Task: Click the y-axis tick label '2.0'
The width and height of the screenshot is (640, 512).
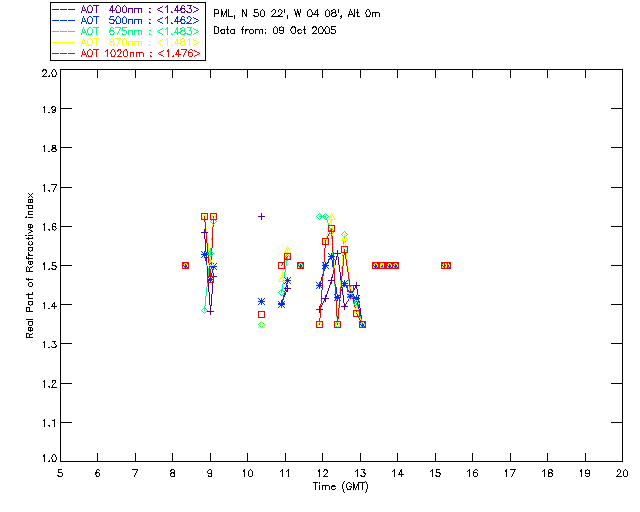Action: [49, 74]
